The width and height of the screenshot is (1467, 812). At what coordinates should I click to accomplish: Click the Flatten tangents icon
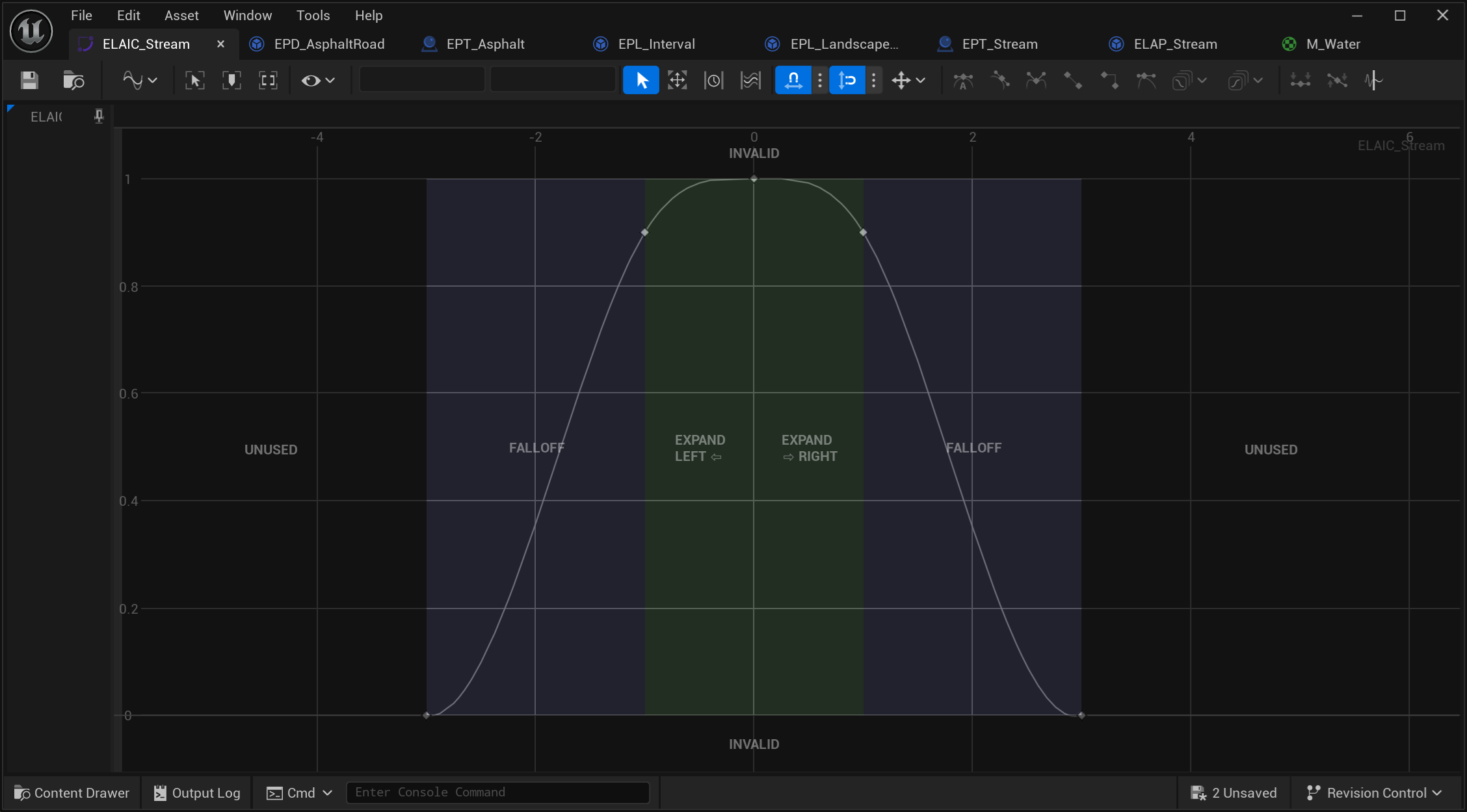point(1300,81)
